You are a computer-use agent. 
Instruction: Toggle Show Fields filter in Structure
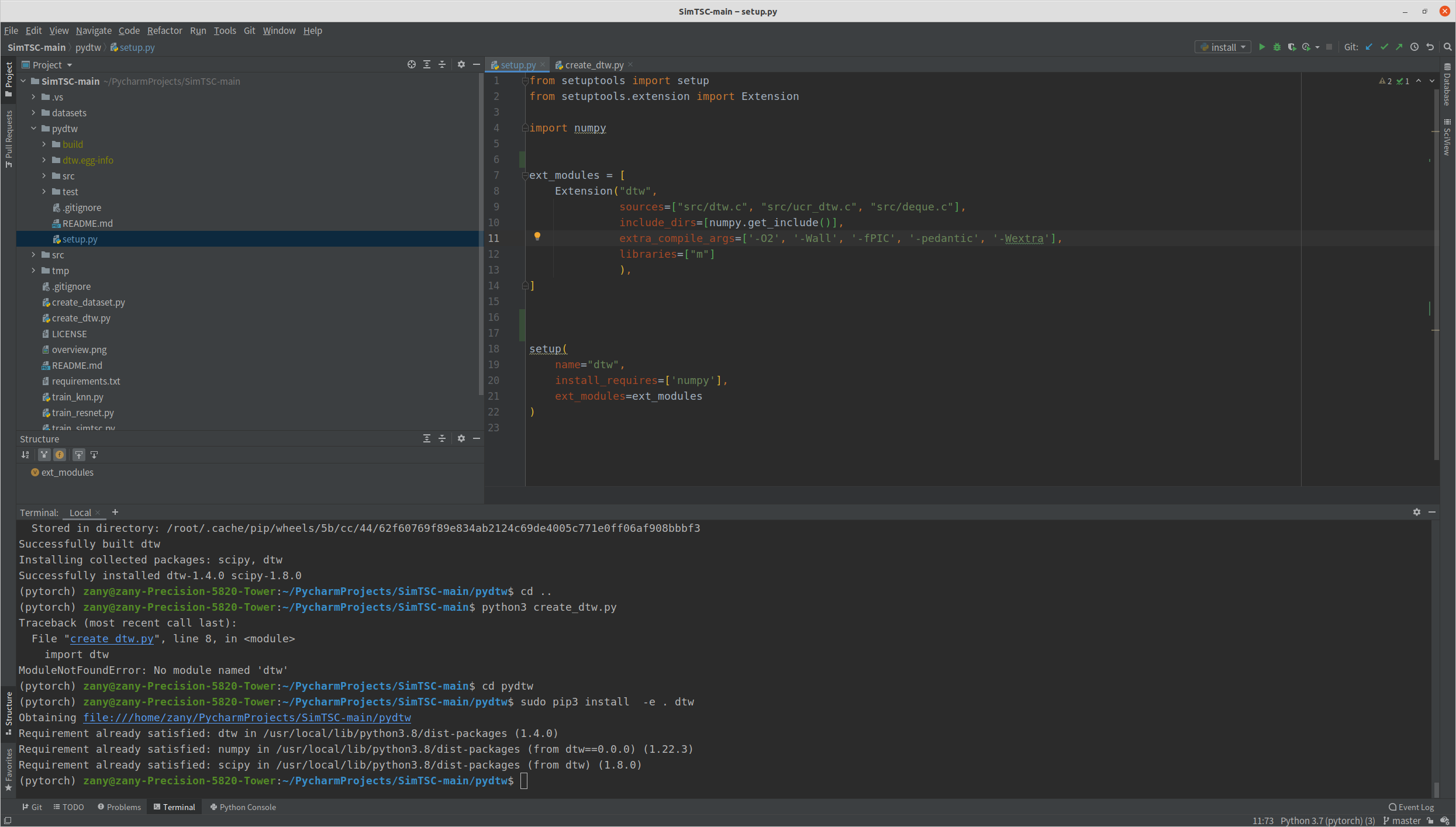pos(60,455)
